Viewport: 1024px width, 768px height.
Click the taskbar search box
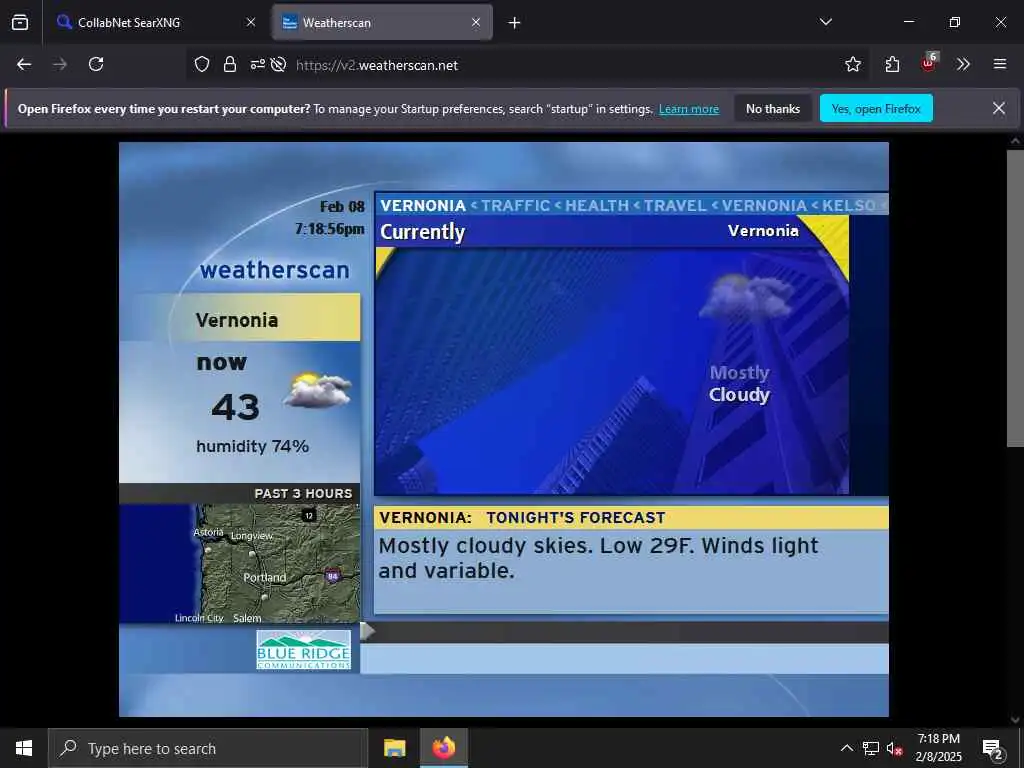coord(208,748)
